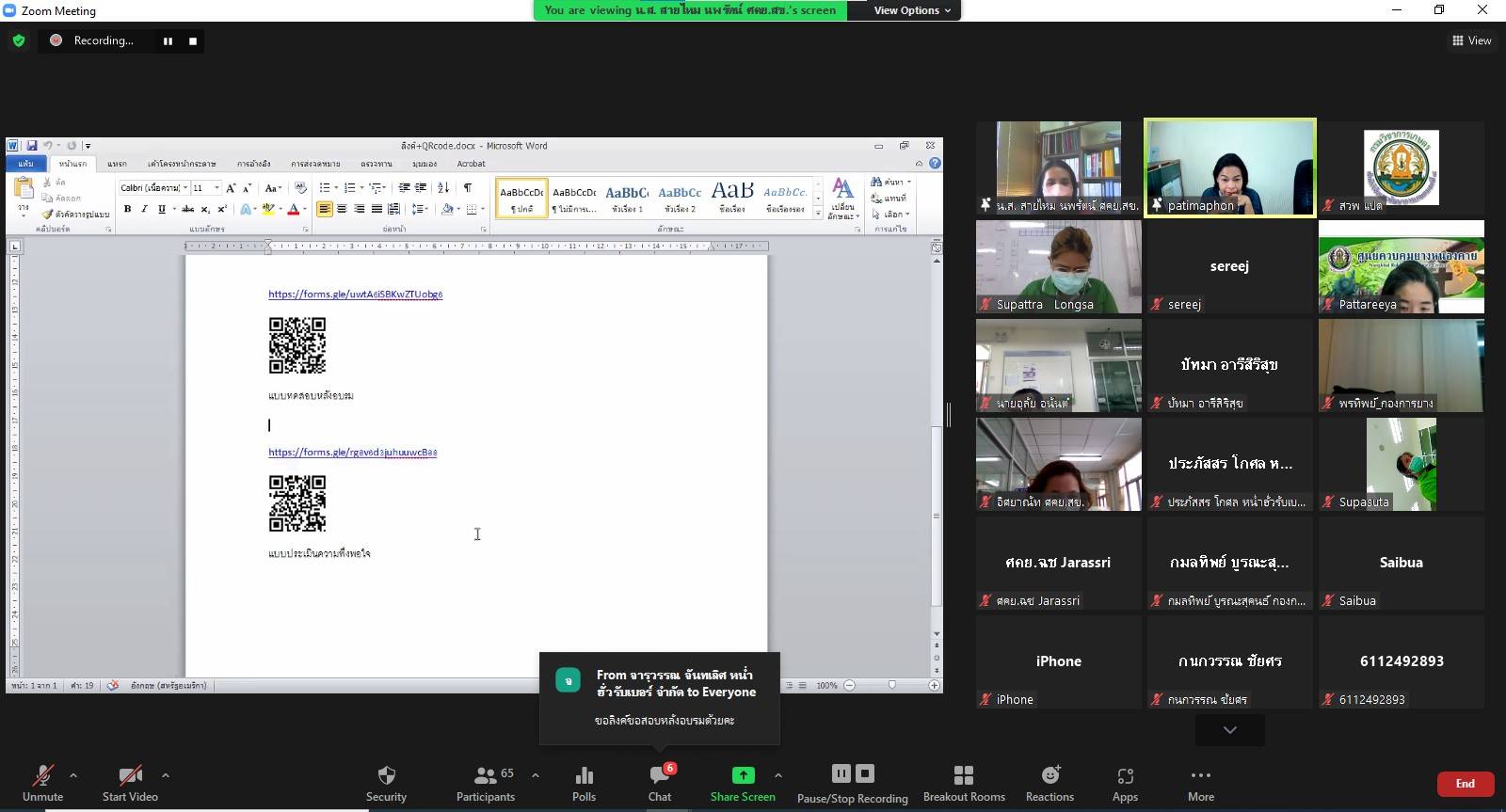This screenshot has width=1506, height=812.
Task: Click the Word zoom slider
Action: 891,685
